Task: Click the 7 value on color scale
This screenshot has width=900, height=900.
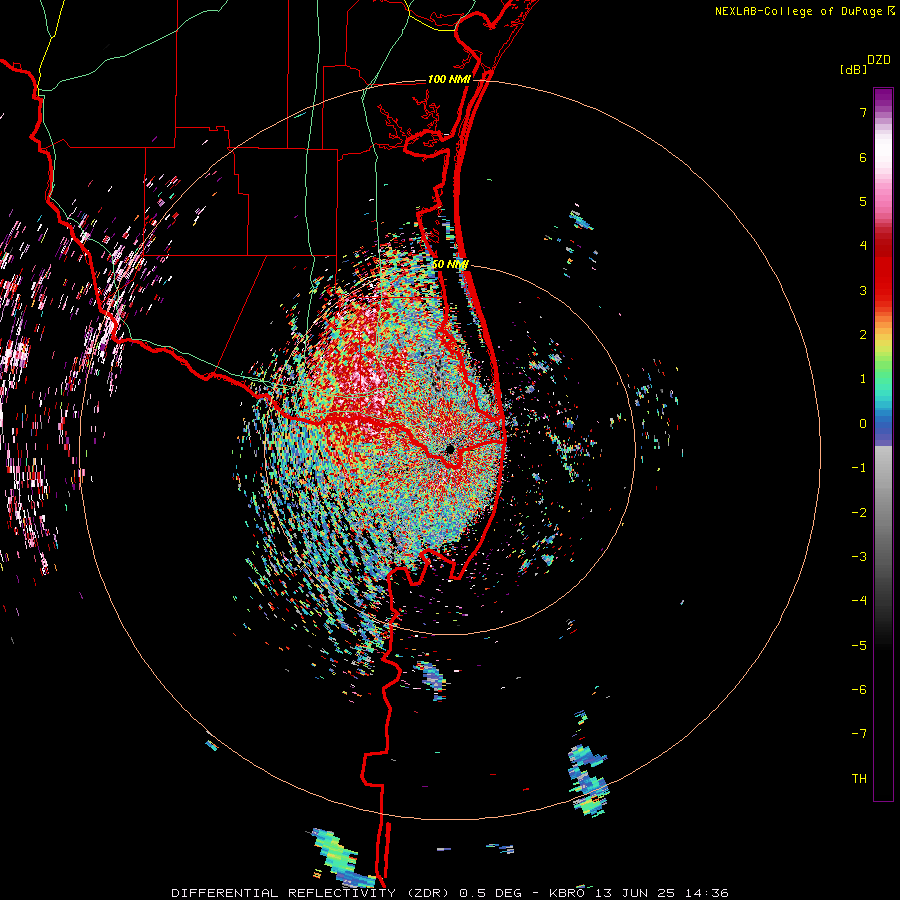Action: pyautogui.click(x=863, y=112)
